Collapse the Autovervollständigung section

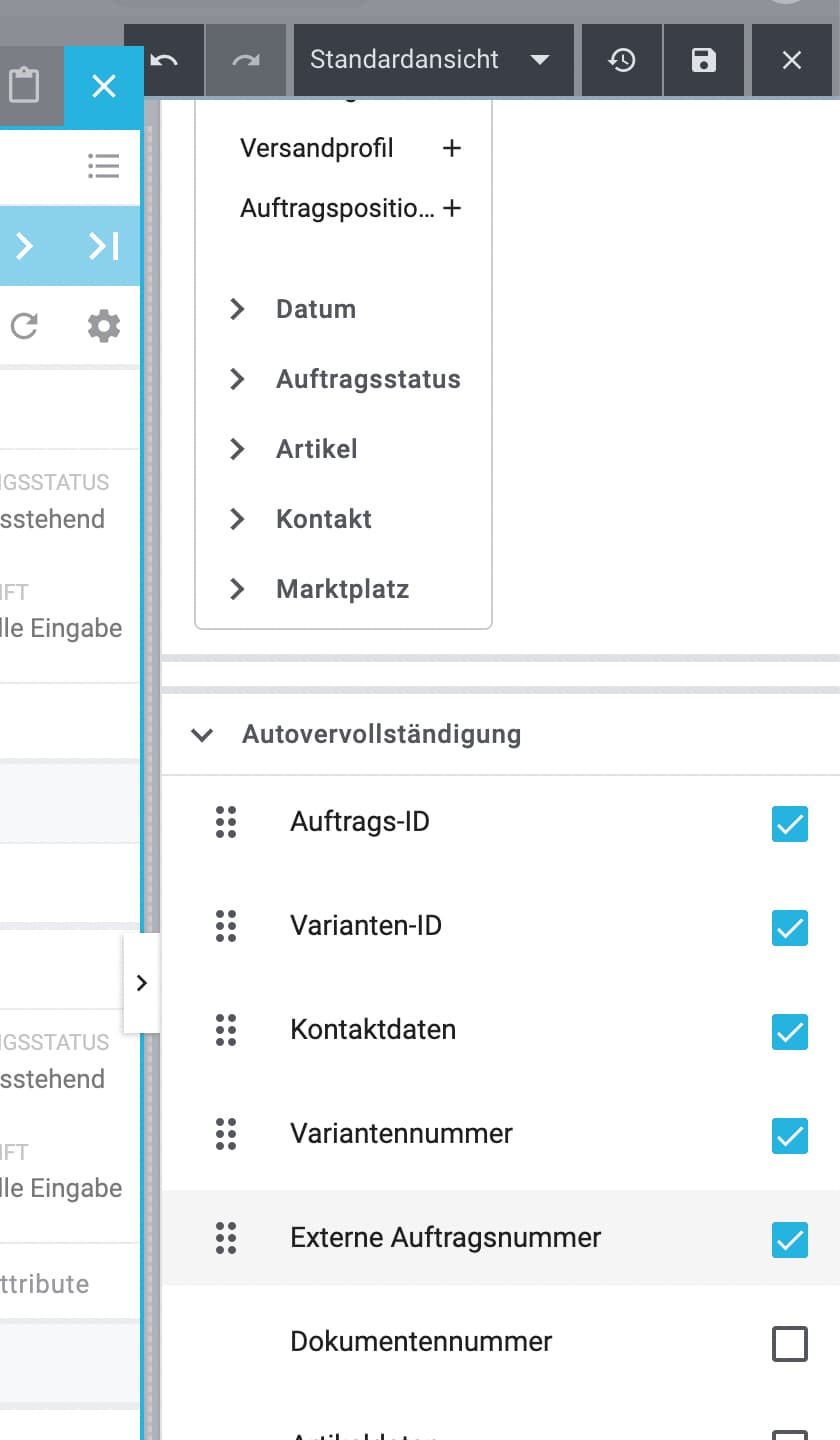pyautogui.click(x=202, y=735)
